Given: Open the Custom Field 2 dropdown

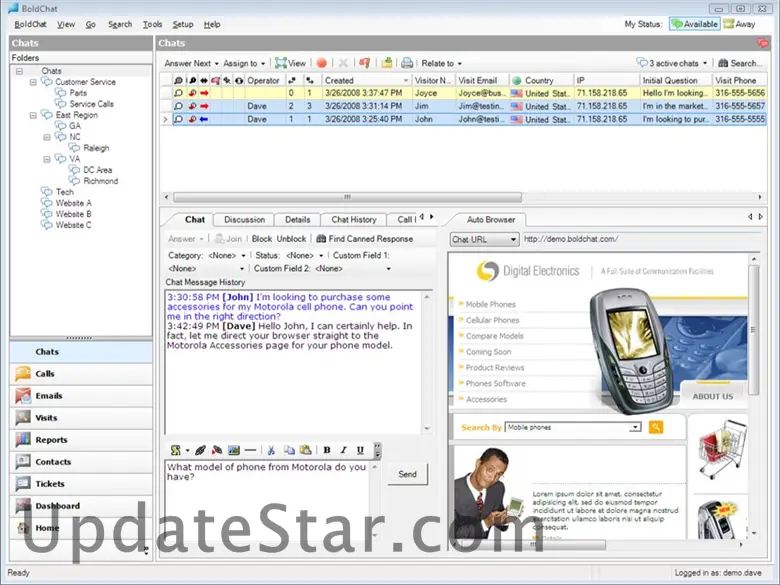Looking at the screenshot, I should tap(353, 269).
